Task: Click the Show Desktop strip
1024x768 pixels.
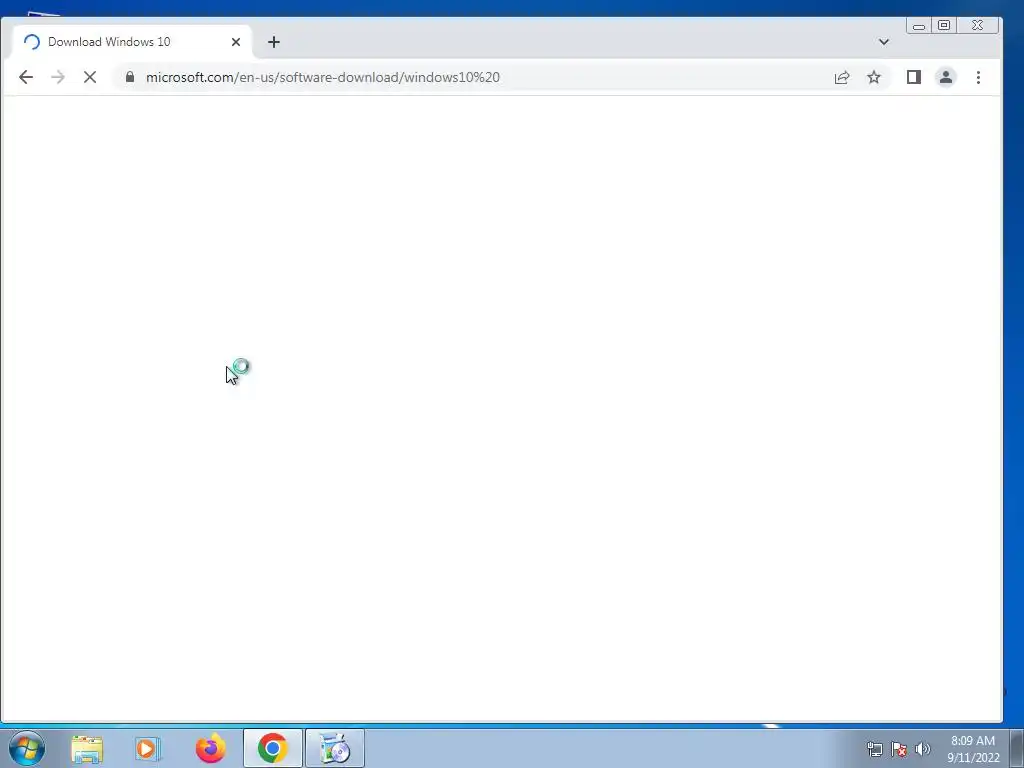Action: pyautogui.click(x=1017, y=748)
